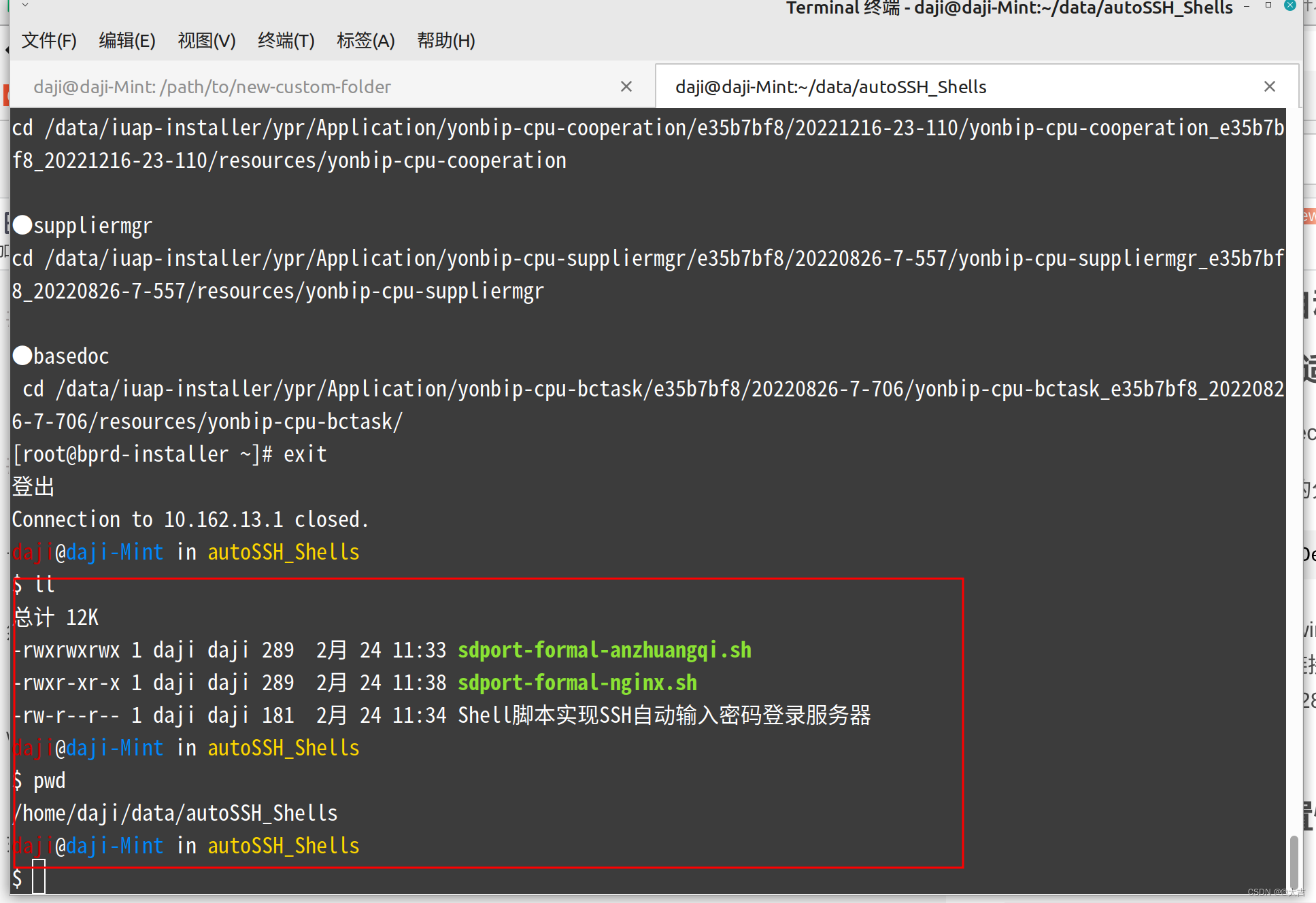This screenshot has width=1316, height=903.
Task: Click the /home/daji/data/autoSSH_Shells path output
Action: pyautogui.click(x=175, y=813)
